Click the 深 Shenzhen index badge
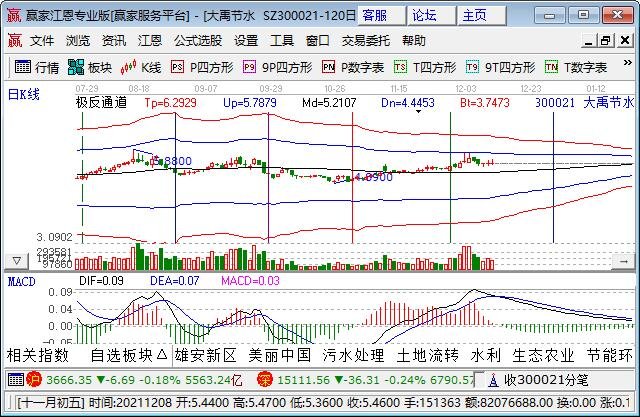 [x=265, y=379]
